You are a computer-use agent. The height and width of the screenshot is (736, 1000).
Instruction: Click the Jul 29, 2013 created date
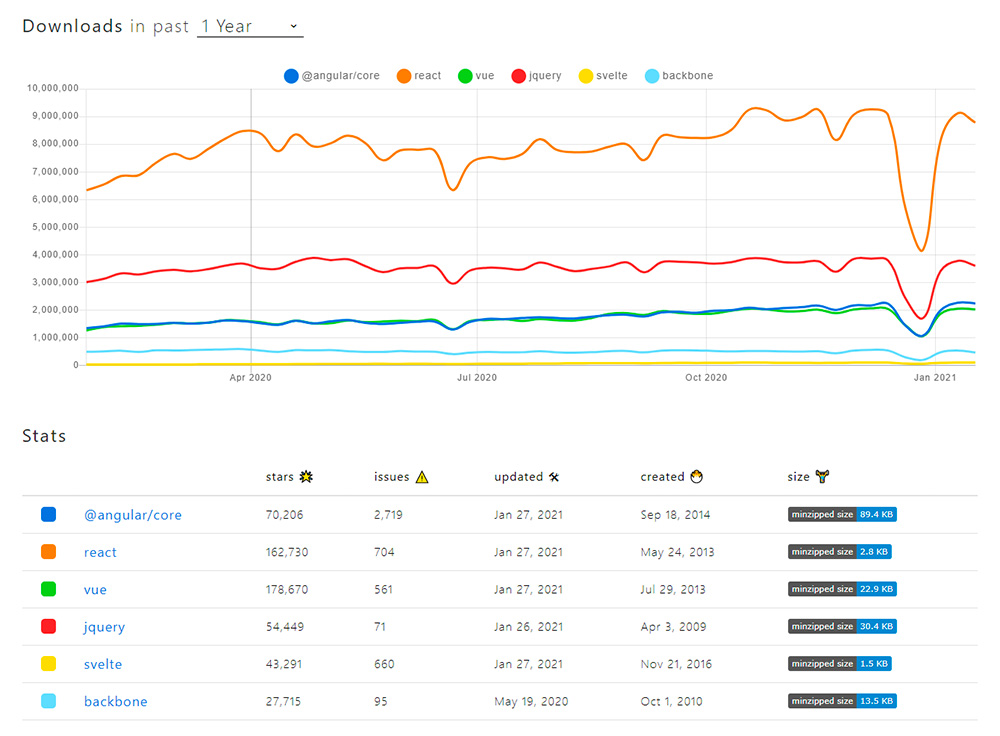(x=673, y=589)
